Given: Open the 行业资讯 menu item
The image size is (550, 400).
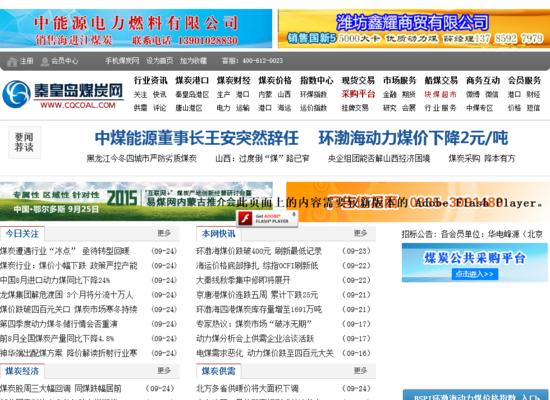Looking at the screenshot, I should 150,80.
